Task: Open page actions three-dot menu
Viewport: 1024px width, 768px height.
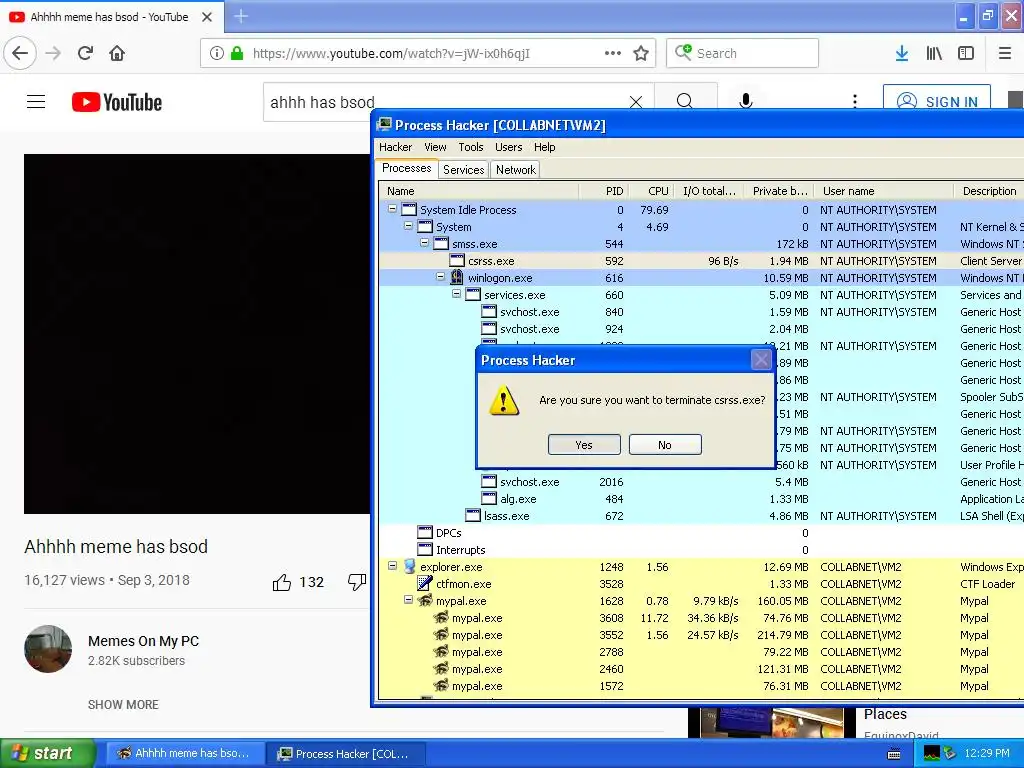Action: coord(613,53)
